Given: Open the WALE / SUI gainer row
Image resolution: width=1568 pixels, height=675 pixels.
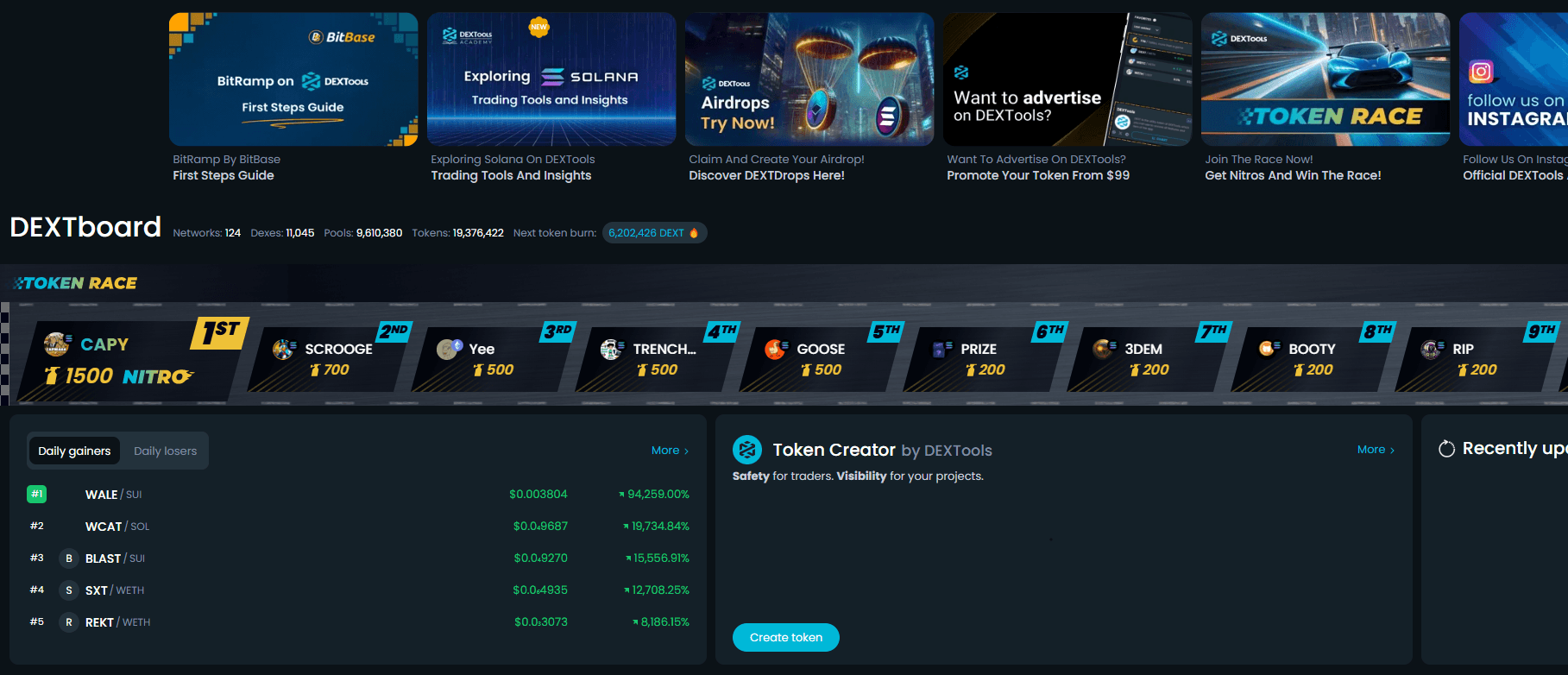Looking at the screenshot, I should pyautogui.click(x=358, y=495).
